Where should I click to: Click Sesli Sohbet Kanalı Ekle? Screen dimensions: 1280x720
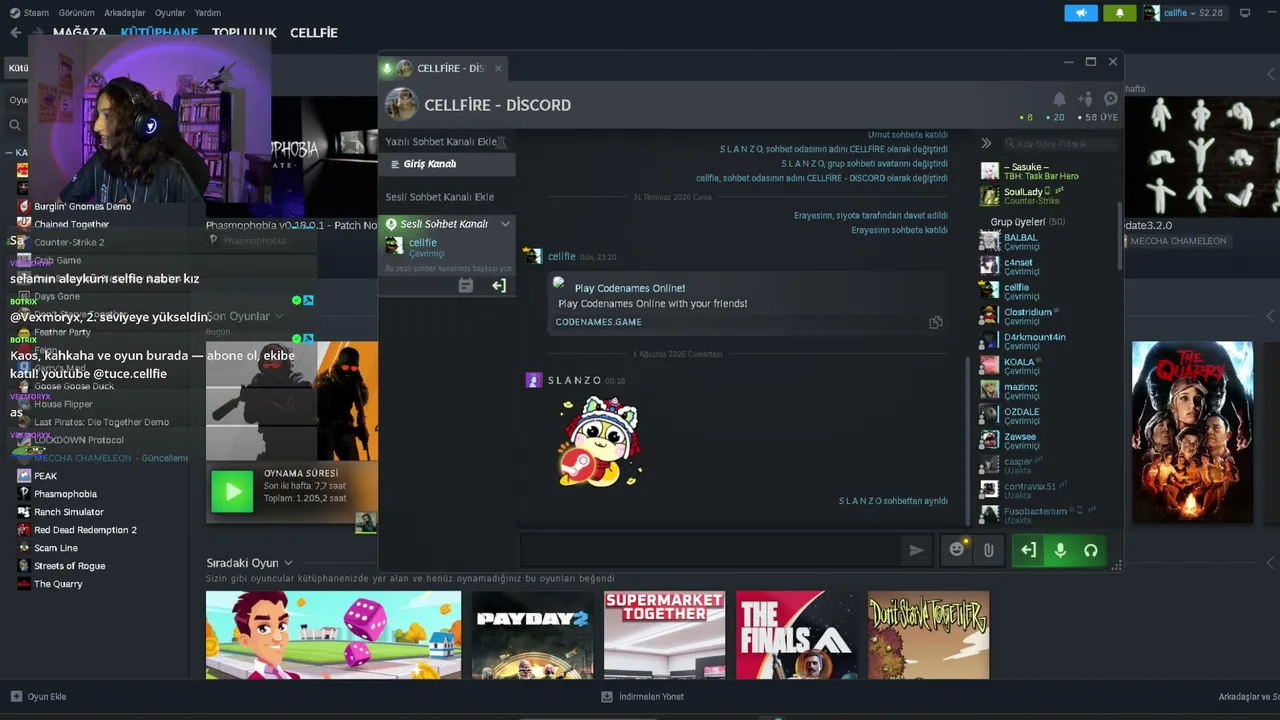(x=440, y=197)
